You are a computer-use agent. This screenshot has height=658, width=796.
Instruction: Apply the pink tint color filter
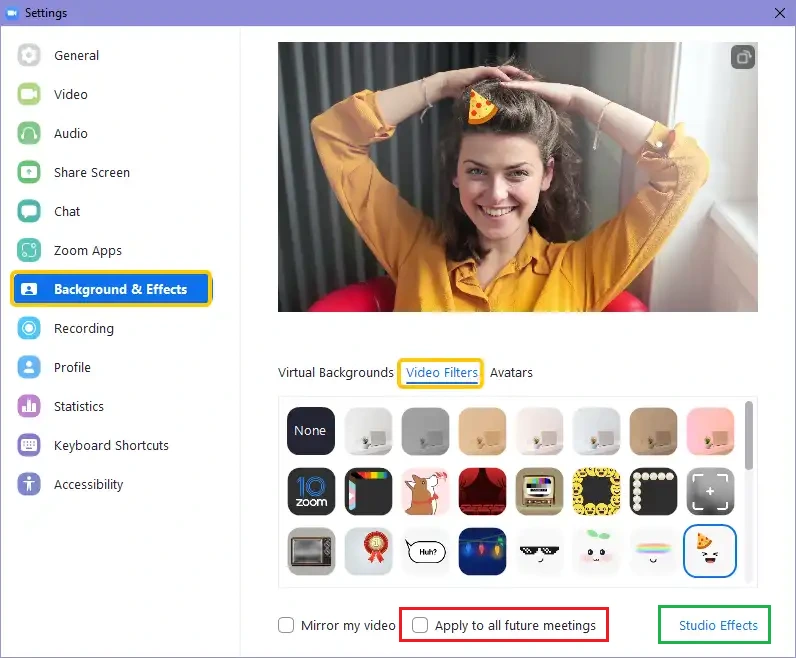tap(711, 431)
